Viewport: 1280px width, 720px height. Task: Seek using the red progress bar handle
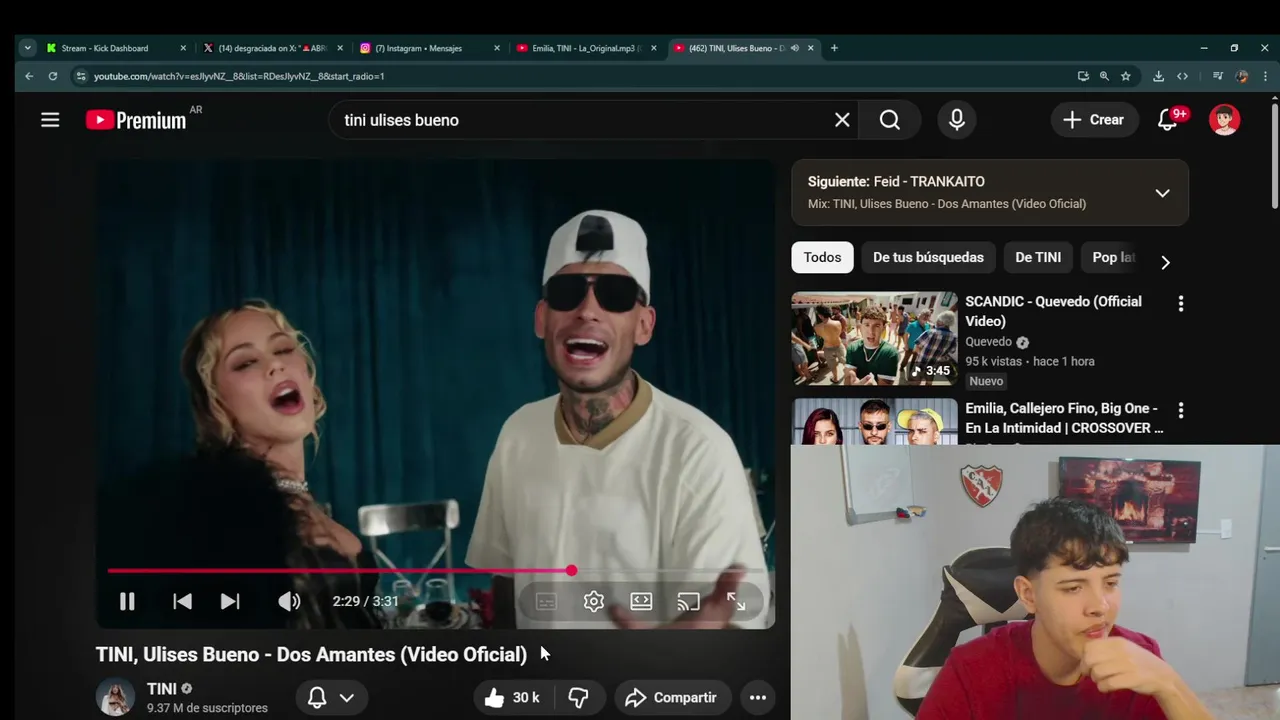pyautogui.click(x=571, y=570)
